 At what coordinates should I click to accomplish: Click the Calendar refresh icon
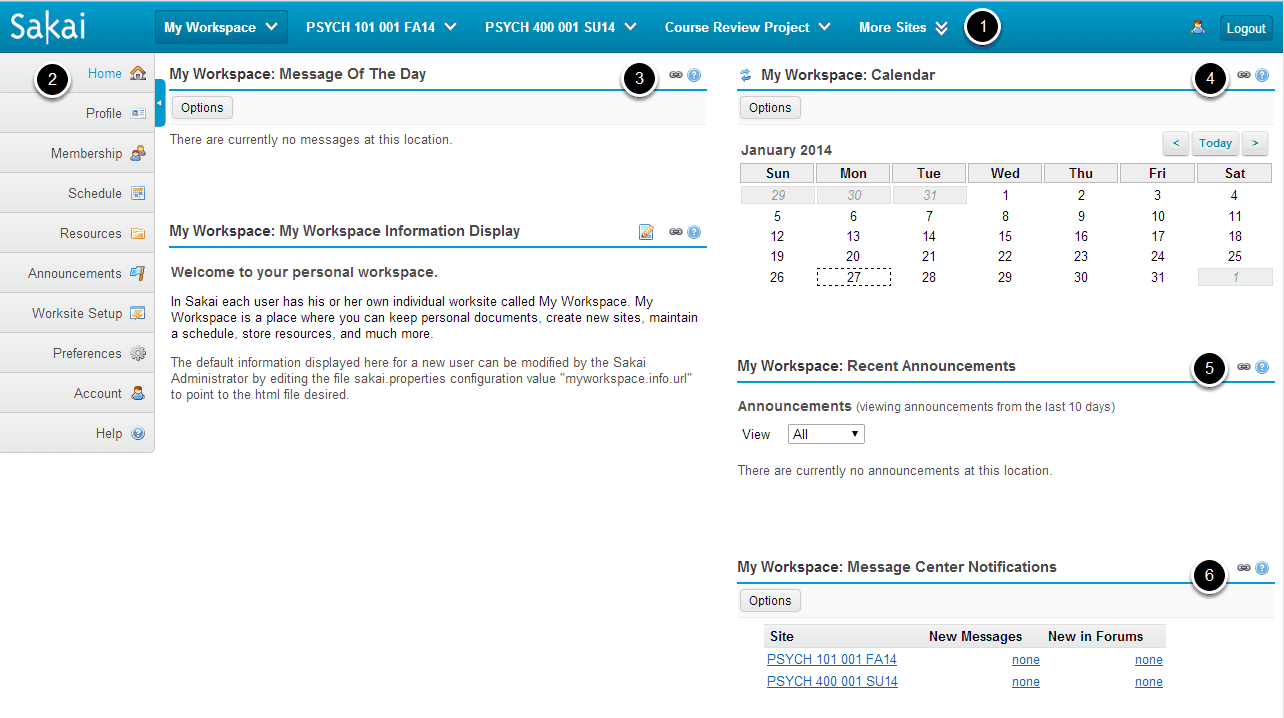[x=745, y=75]
